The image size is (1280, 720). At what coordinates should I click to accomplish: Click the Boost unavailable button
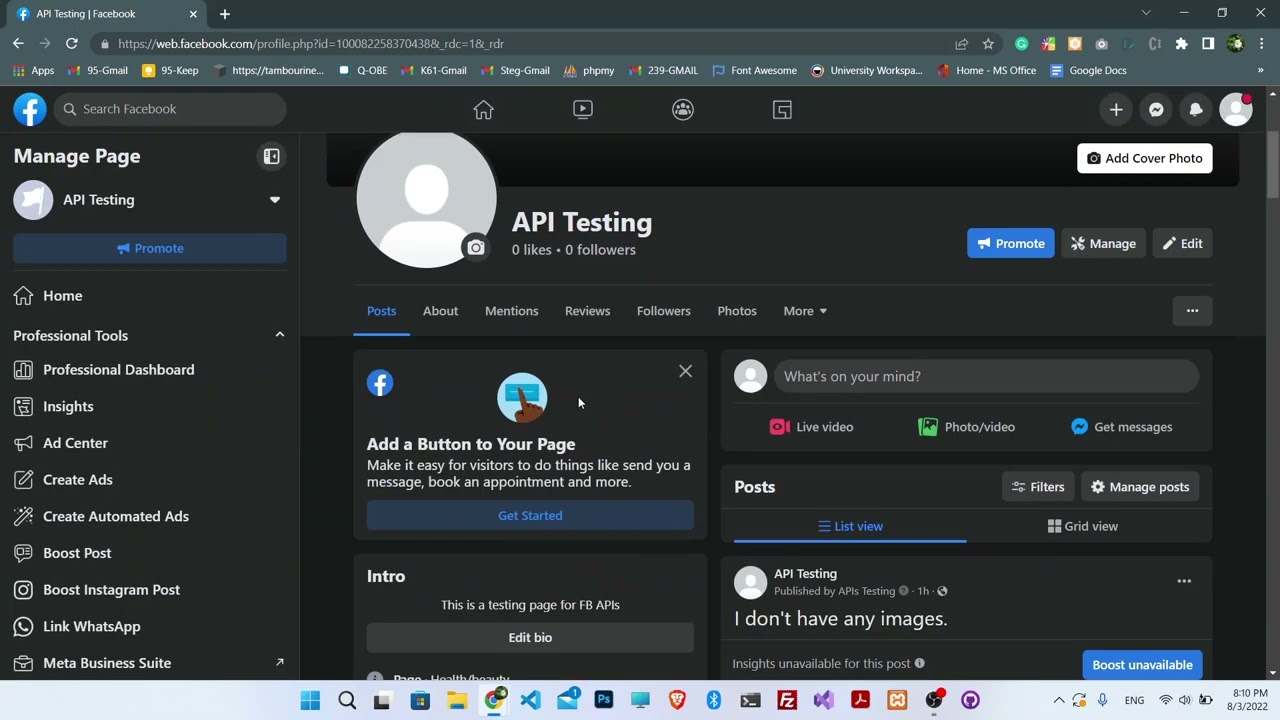1142,665
